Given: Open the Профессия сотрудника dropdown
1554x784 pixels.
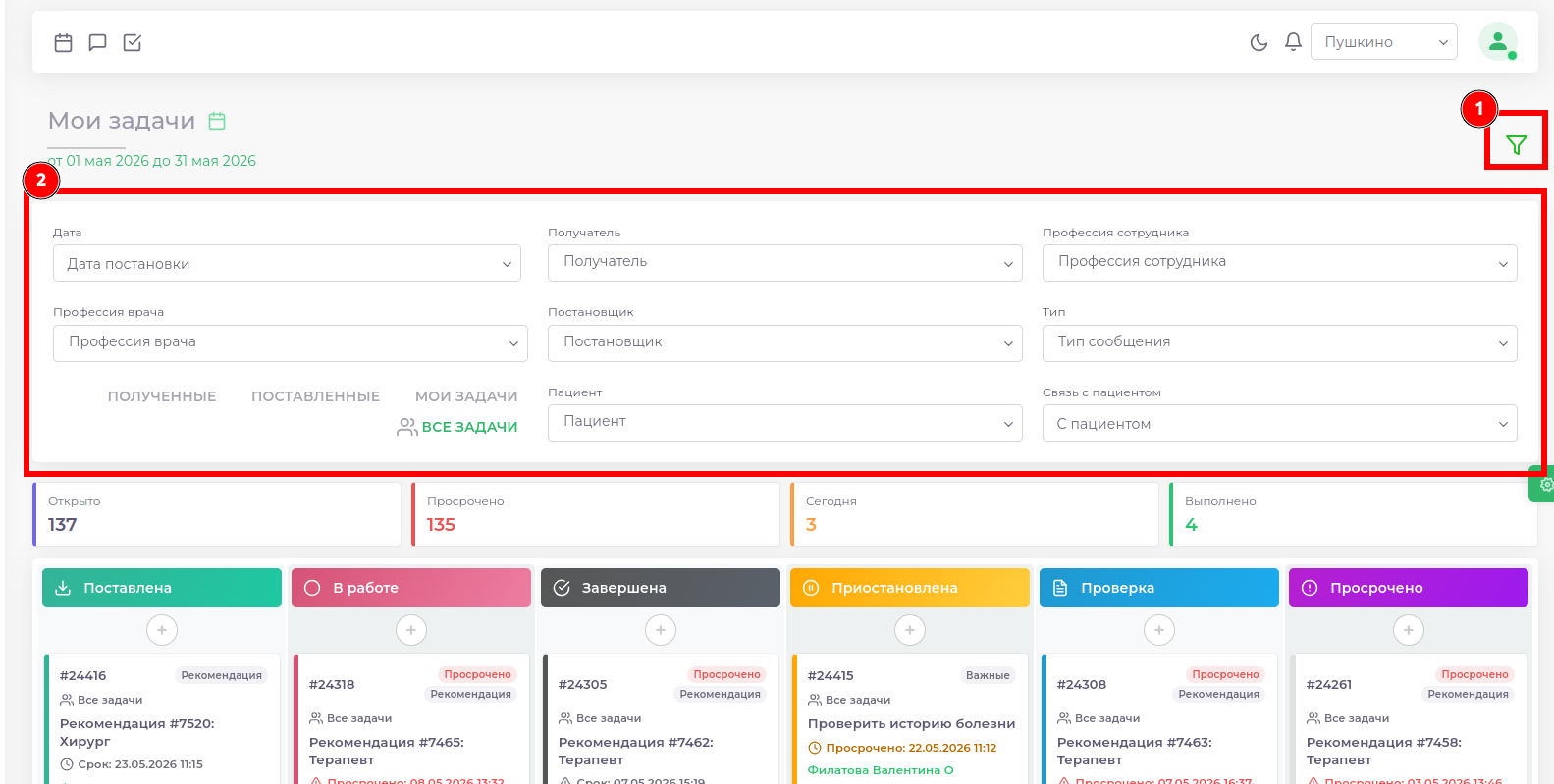Looking at the screenshot, I should (1280, 262).
